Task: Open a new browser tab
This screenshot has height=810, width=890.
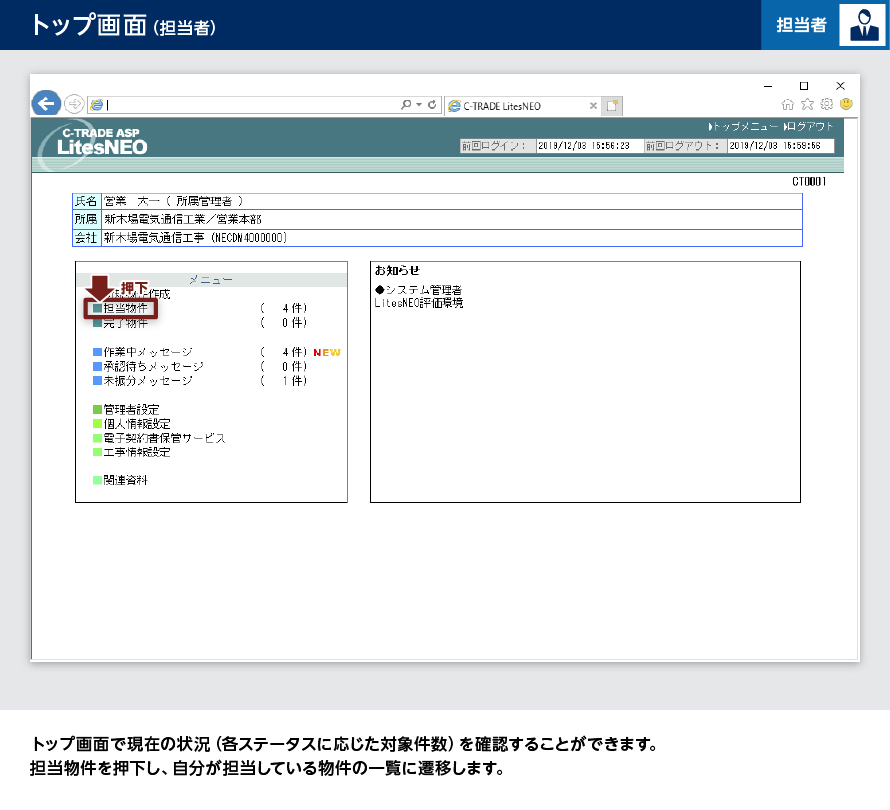Action: tap(612, 105)
